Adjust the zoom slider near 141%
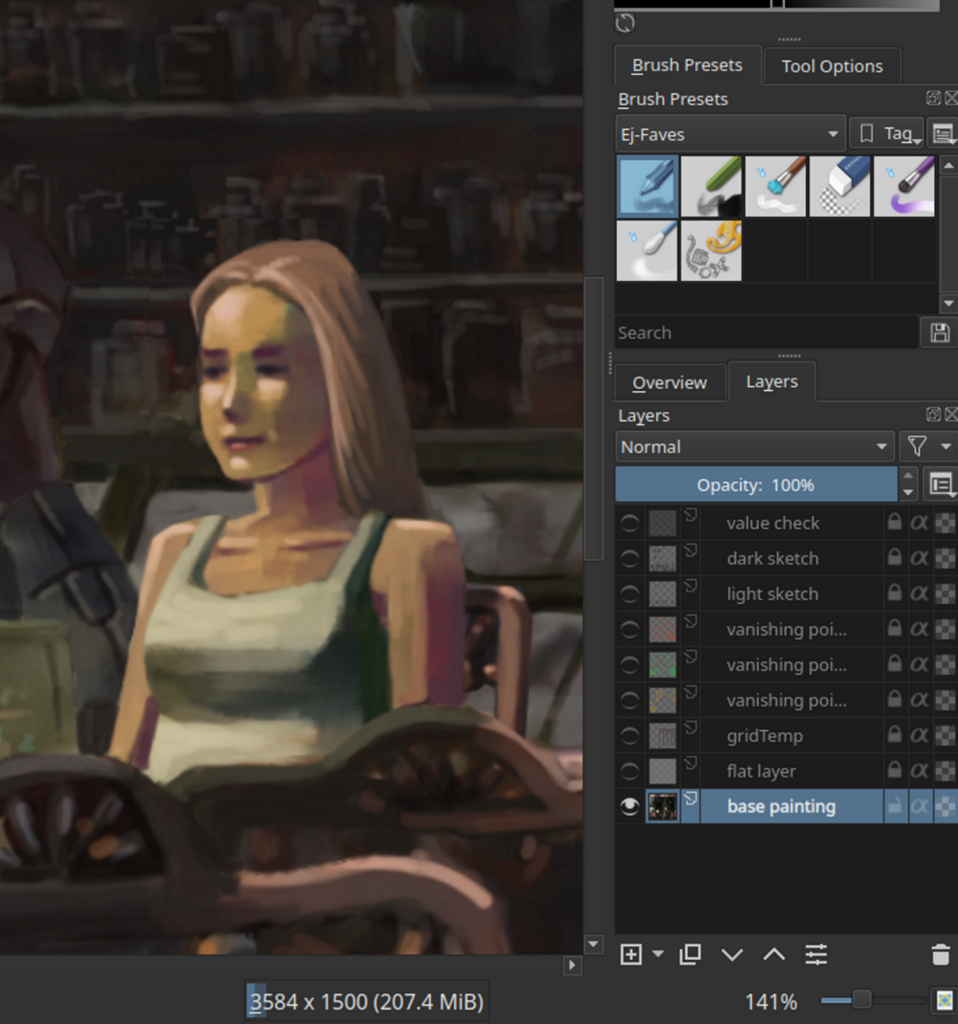 [862, 998]
